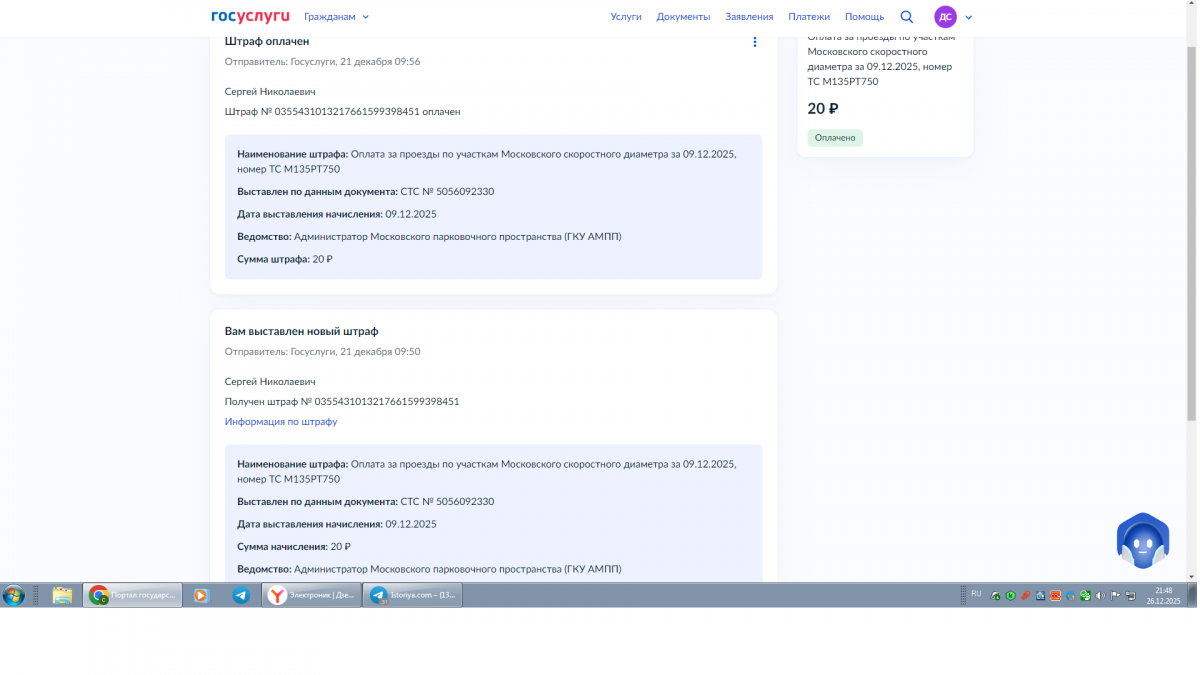Open three-dot menu on Штраф оплачен message
The width and height of the screenshot is (1200, 675).
(755, 42)
